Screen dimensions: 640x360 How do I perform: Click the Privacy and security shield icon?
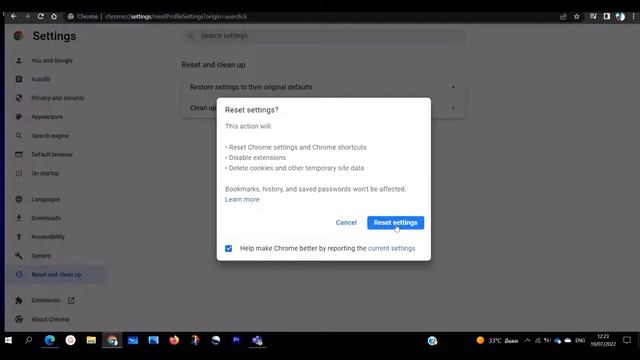click(x=19, y=98)
